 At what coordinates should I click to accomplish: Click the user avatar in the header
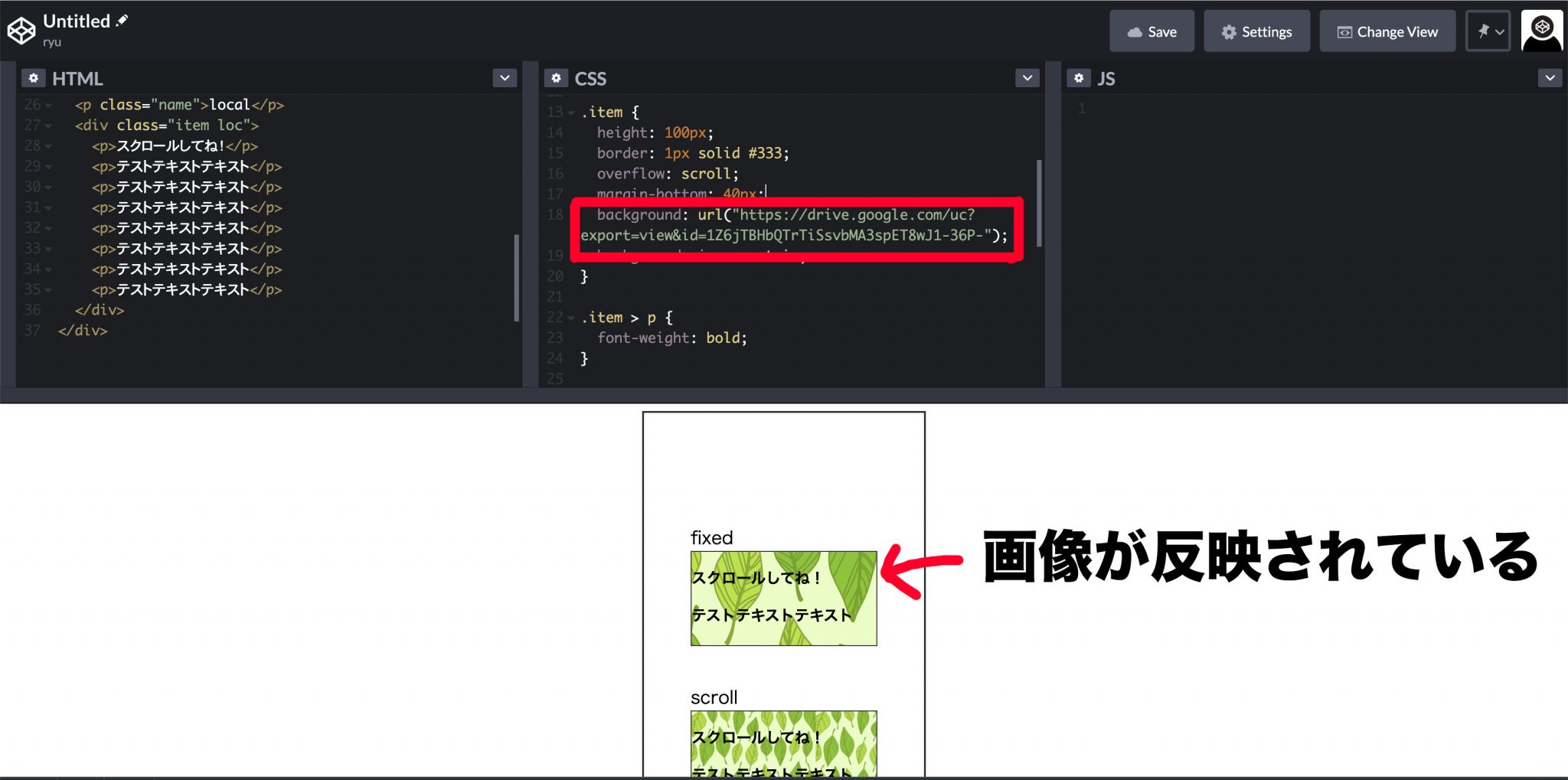click(x=1541, y=30)
